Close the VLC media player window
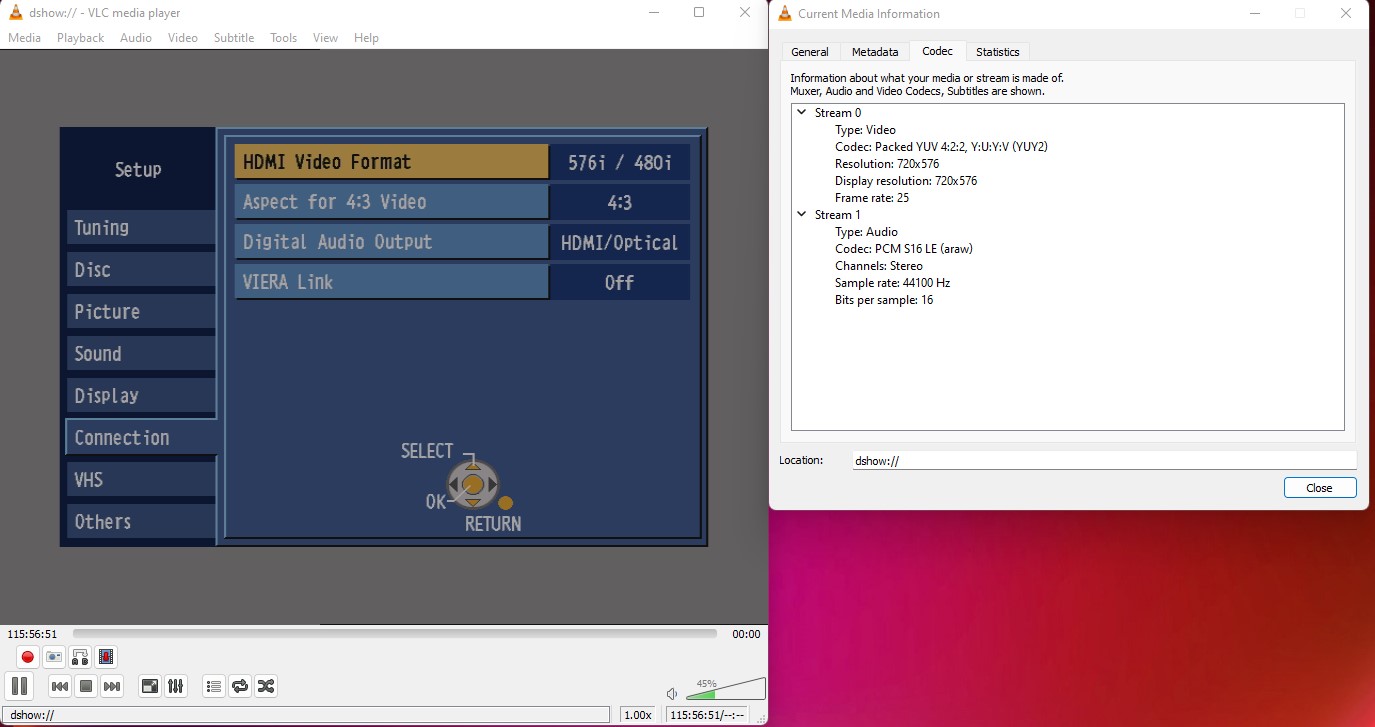Screen dimensions: 1375x727 745,12
